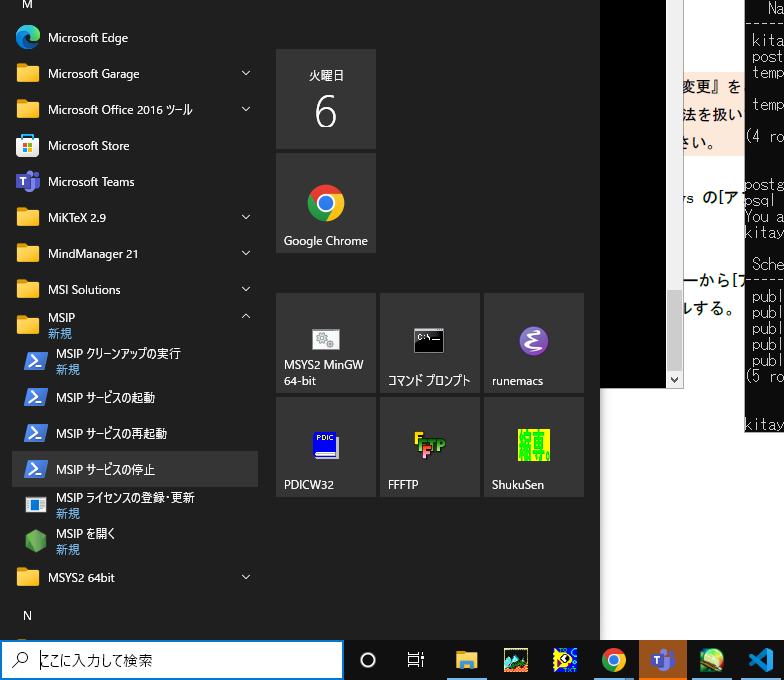Image resolution: width=784 pixels, height=680 pixels.
Task: Click the Visual Studio Code taskbar icon
Action: [761, 660]
